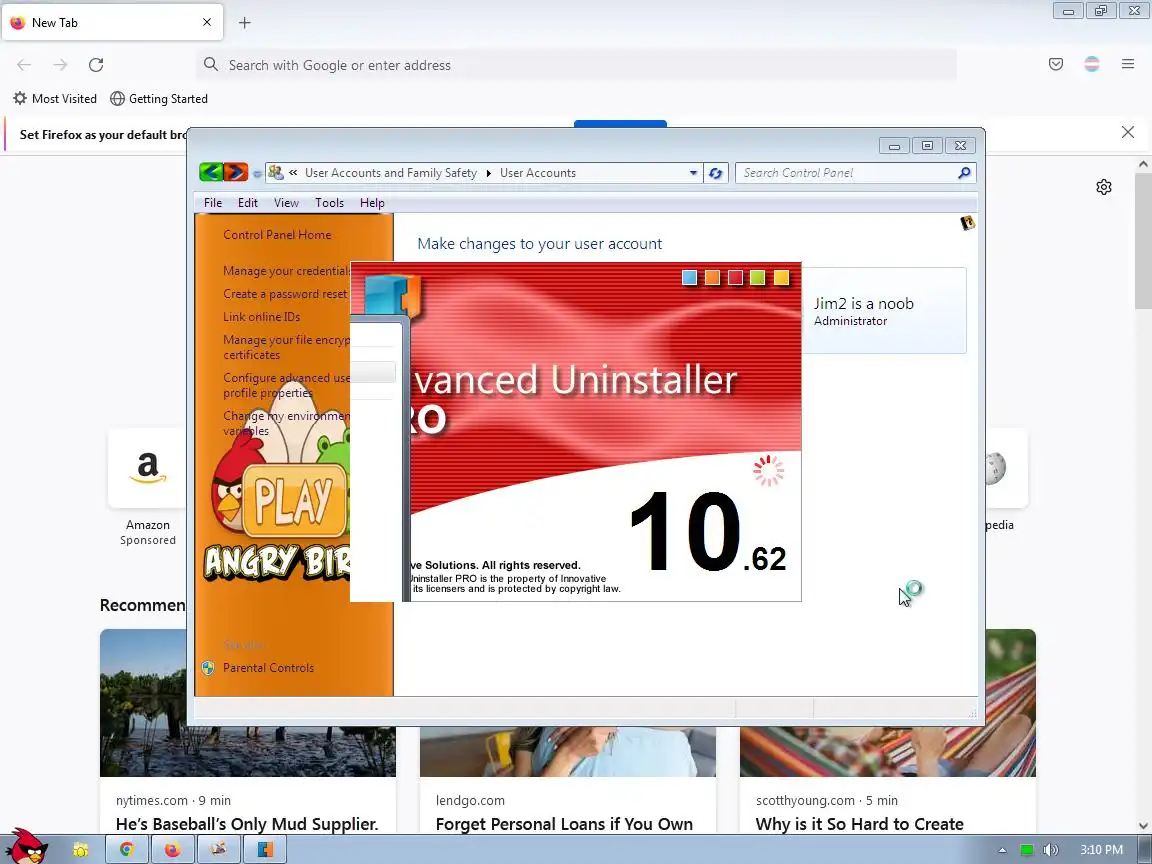Close the New Tab tab
The height and width of the screenshot is (864, 1152).
pos(207,22)
